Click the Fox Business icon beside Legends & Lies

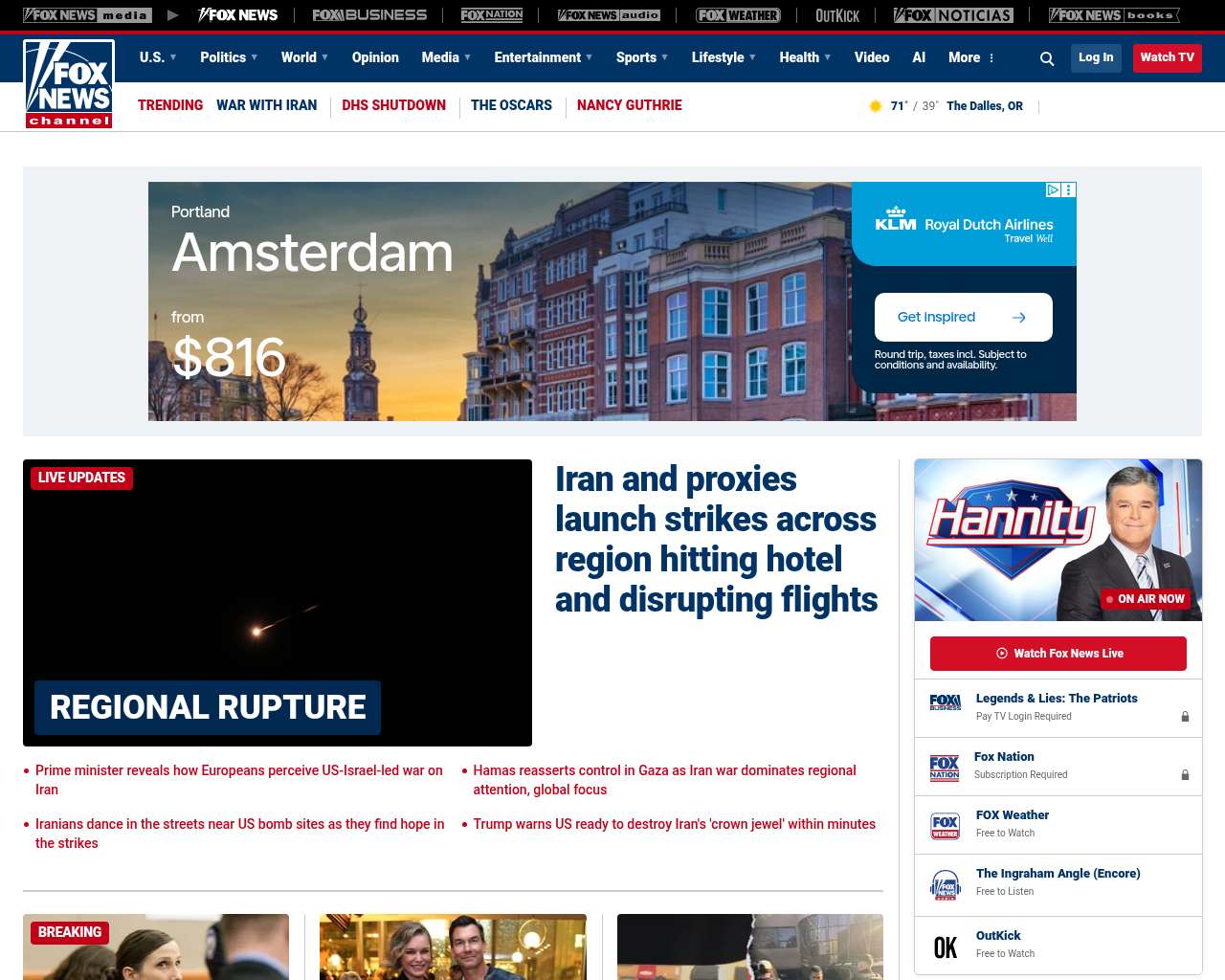click(x=946, y=702)
